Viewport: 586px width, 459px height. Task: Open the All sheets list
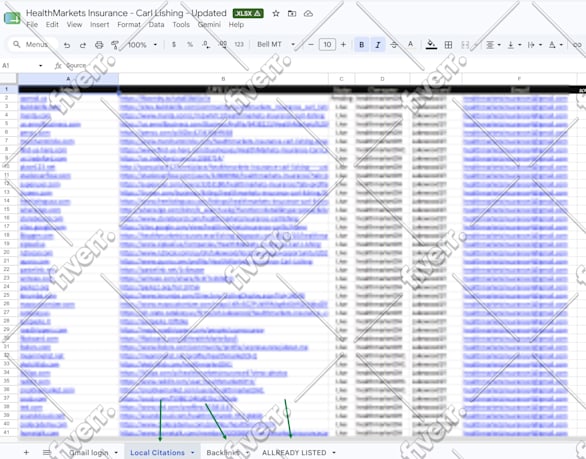[47, 453]
